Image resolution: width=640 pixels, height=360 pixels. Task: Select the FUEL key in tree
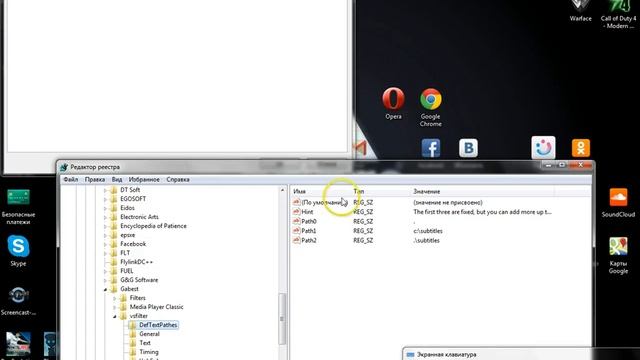(127, 271)
